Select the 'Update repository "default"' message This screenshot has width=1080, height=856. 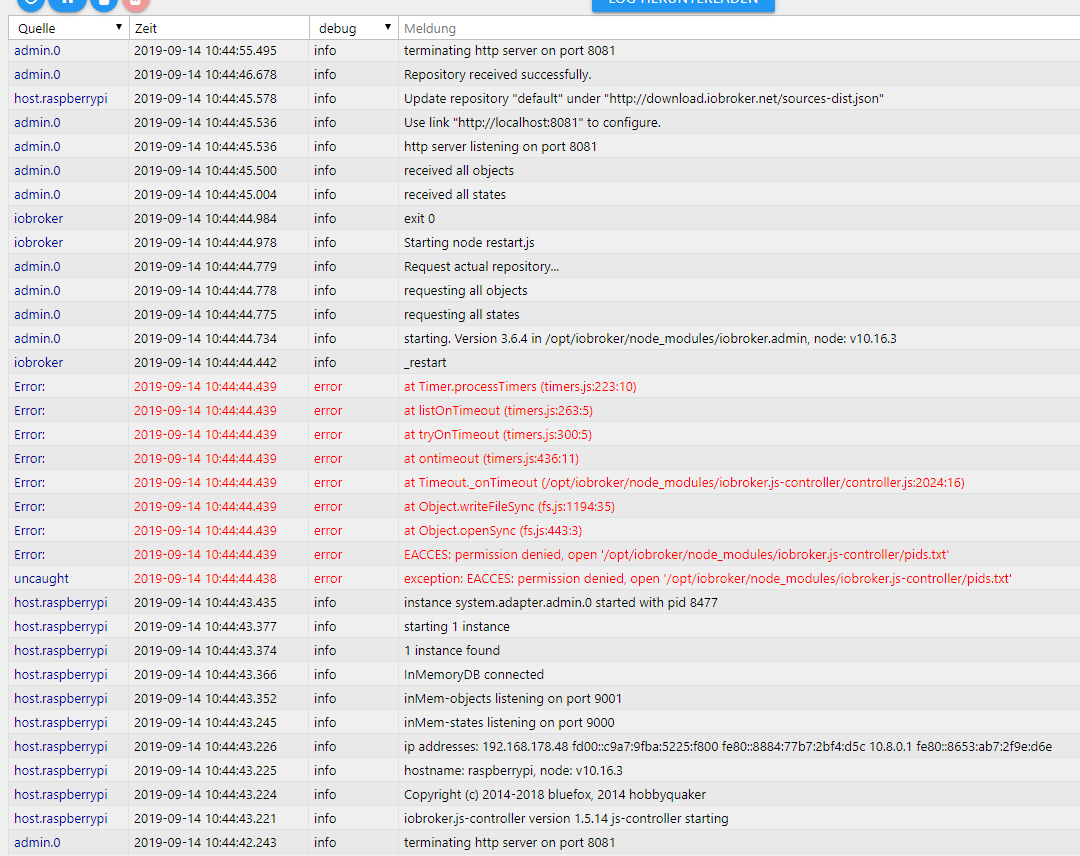click(643, 98)
